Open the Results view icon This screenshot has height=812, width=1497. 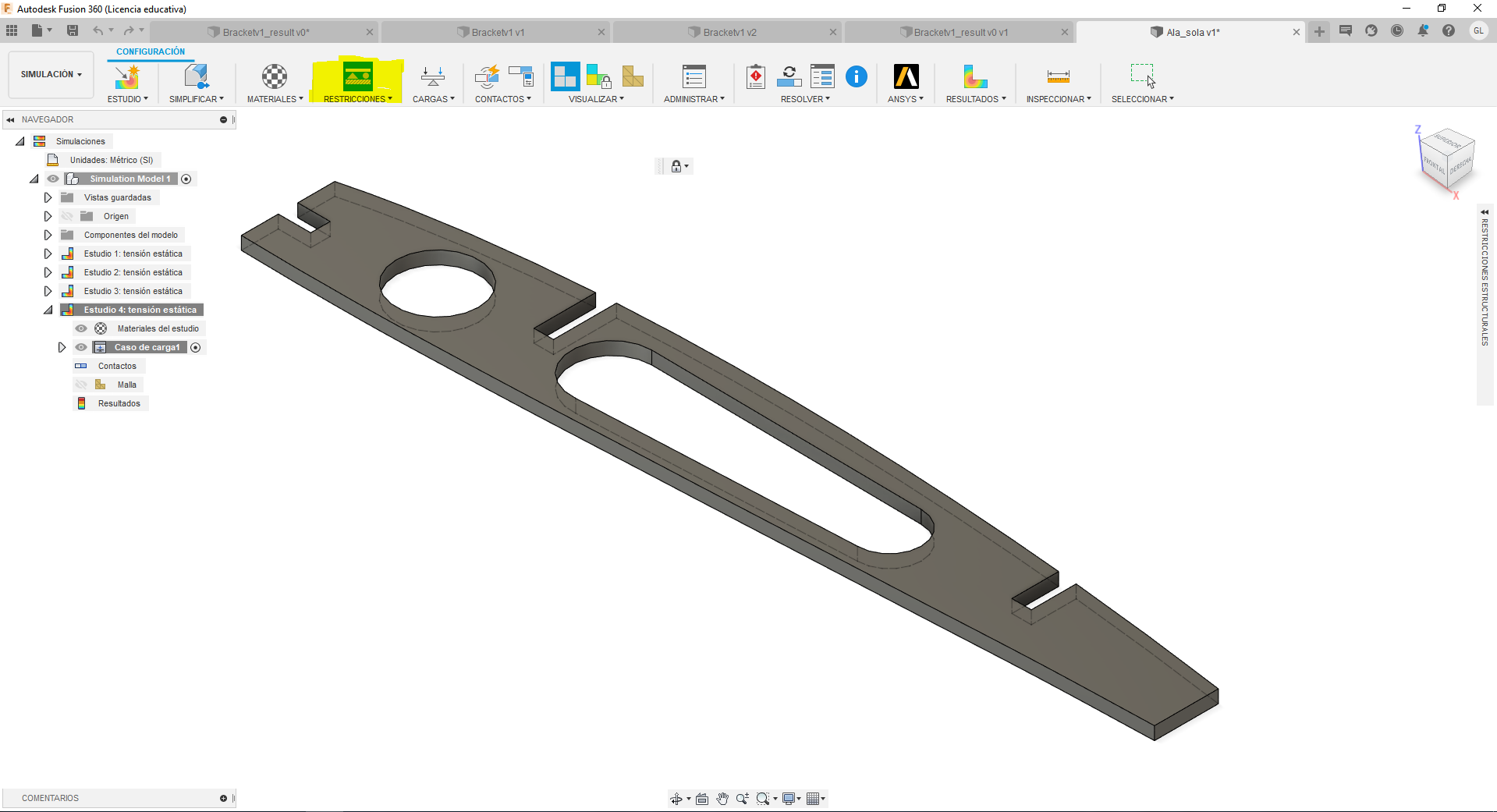[x=975, y=76]
